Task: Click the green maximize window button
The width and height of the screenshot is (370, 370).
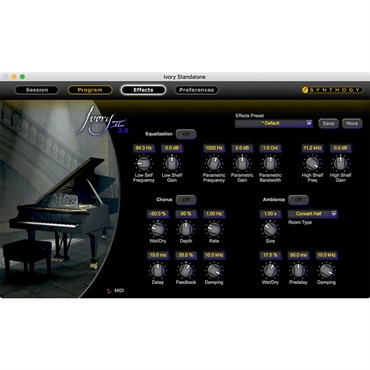Action: (x=22, y=77)
